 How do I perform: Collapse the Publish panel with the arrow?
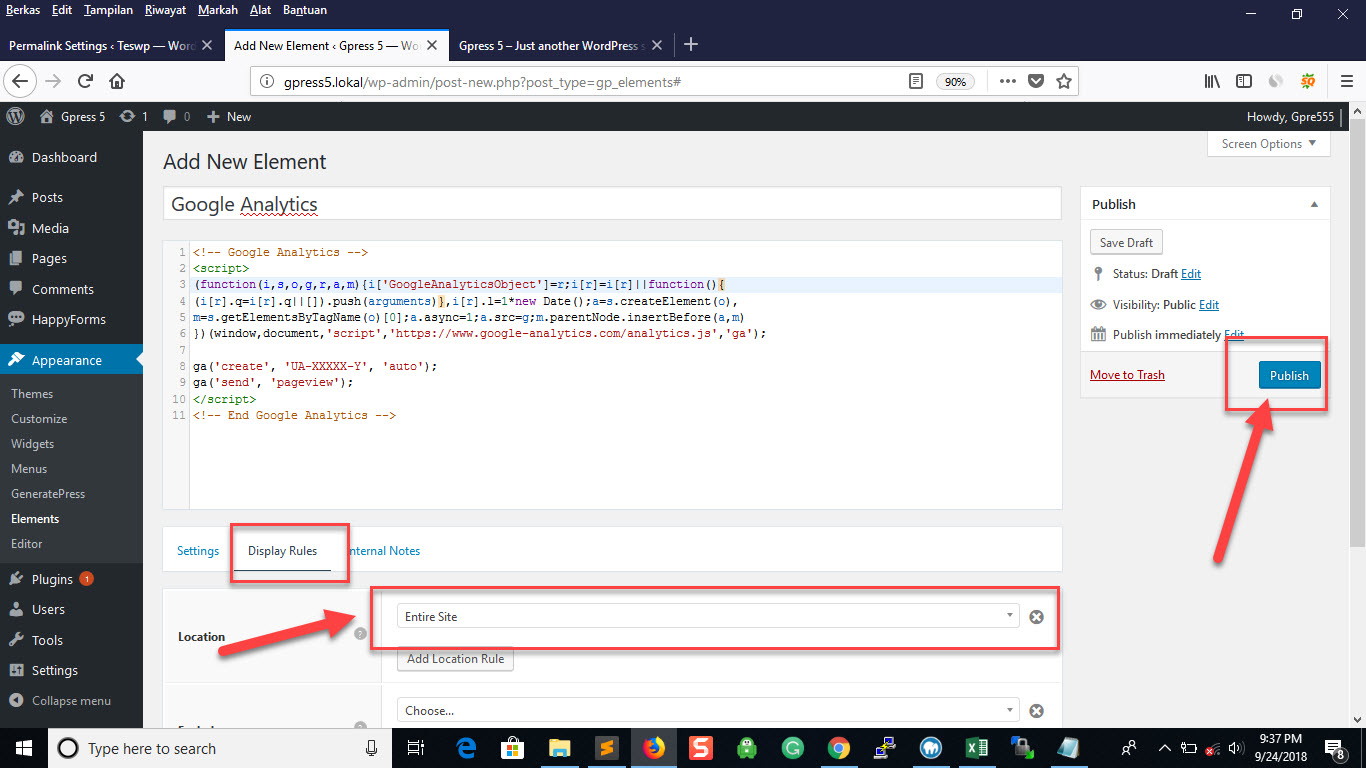coord(1314,204)
